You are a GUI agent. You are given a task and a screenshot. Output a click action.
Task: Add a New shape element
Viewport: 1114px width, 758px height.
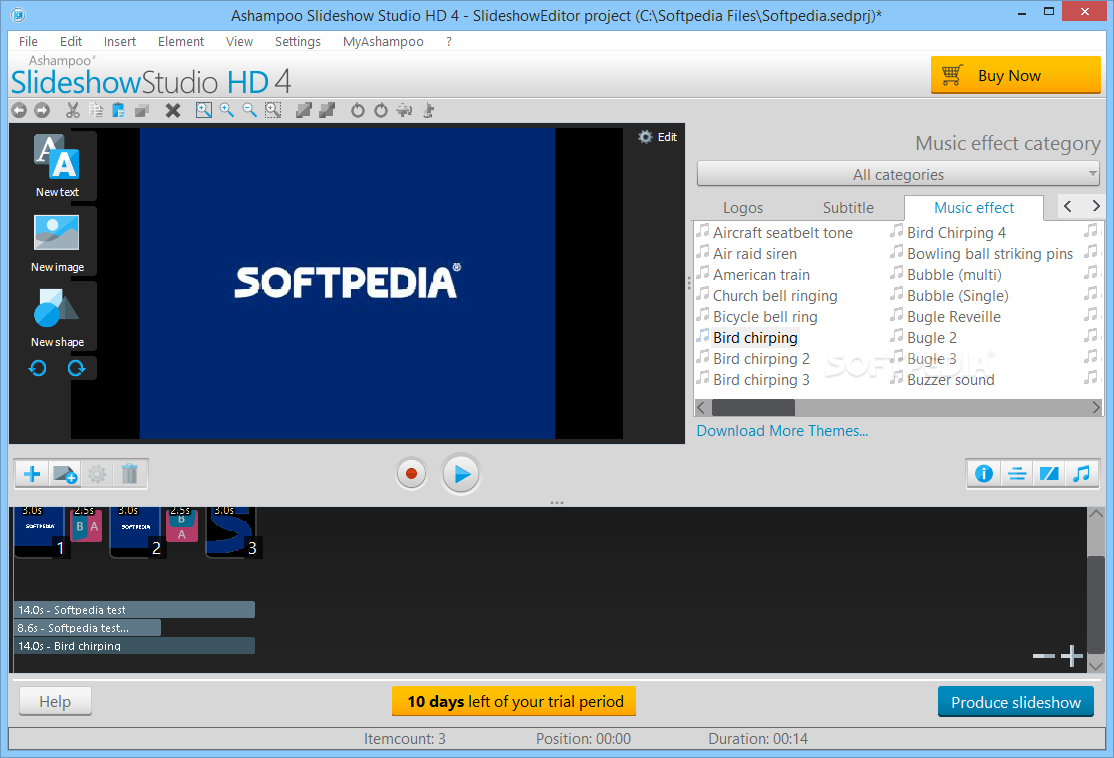pyautogui.click(x=57, y=317)
